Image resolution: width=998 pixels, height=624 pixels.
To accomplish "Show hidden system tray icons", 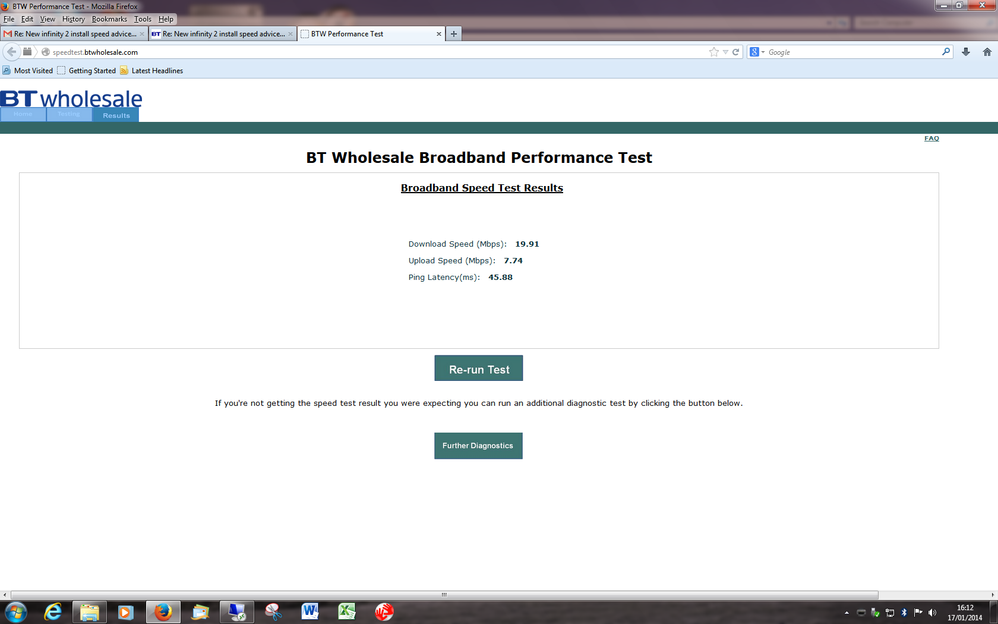I will coord(847,613).
